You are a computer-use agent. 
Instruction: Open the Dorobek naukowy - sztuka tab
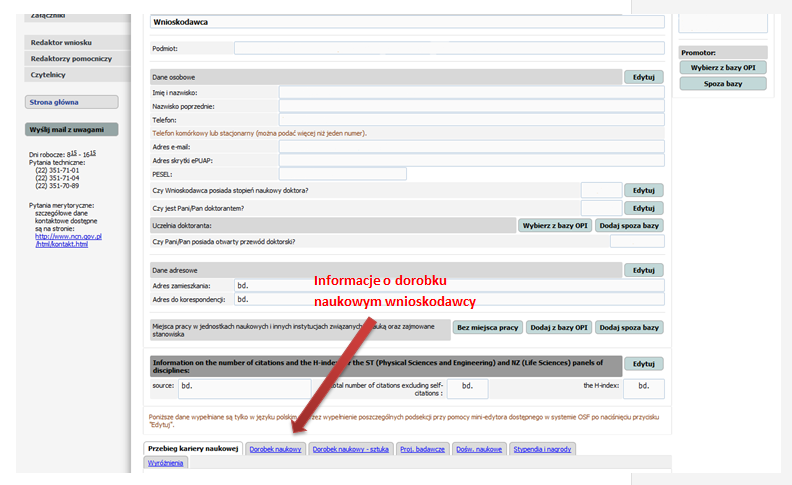351,449
